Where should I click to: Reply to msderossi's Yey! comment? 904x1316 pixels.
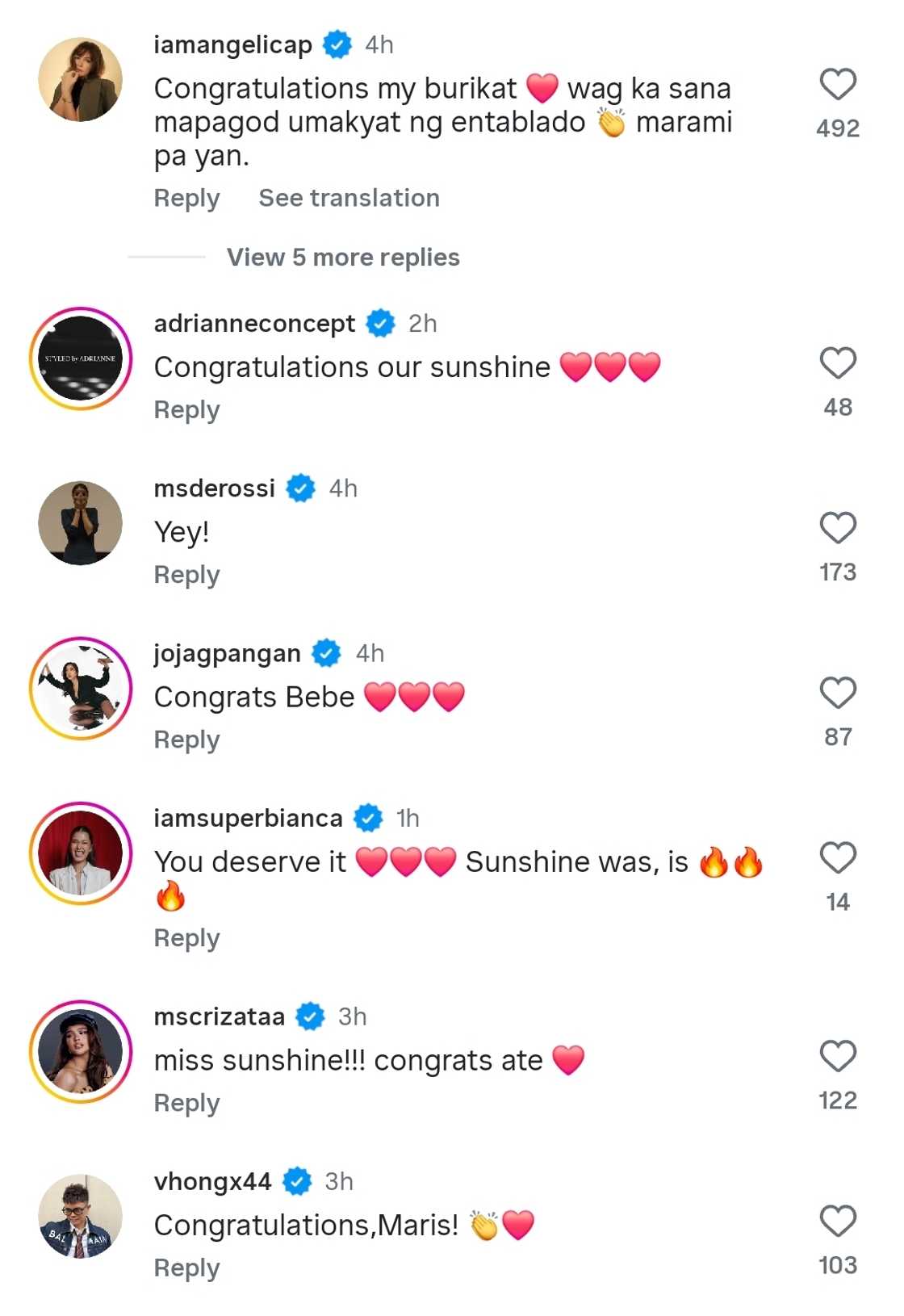(186, 576)
